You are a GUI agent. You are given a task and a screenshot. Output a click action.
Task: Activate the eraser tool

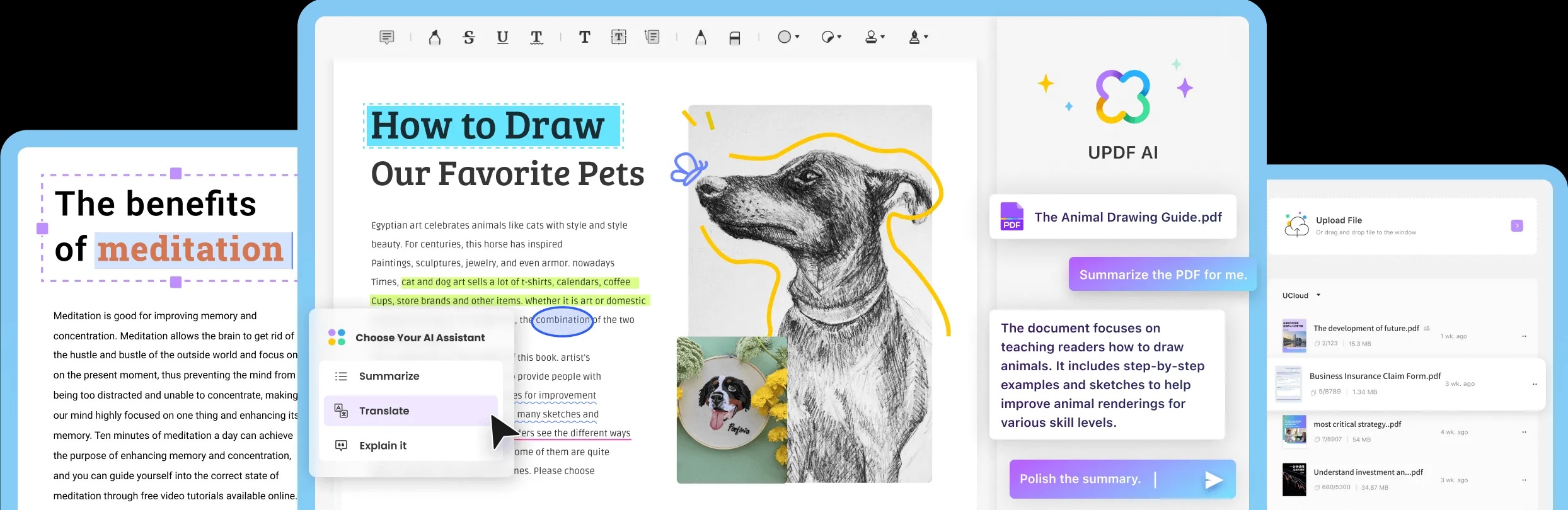[734, 38]
